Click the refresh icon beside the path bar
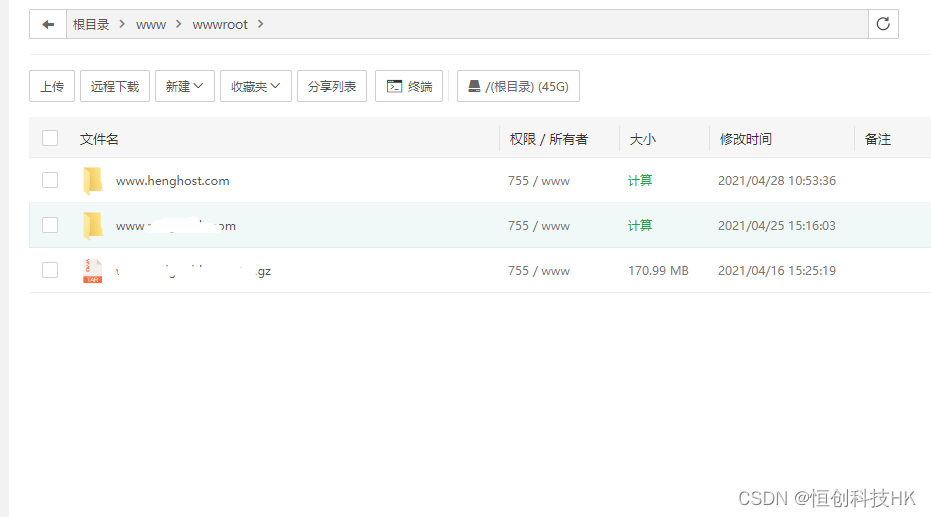The image size is (931, 517). [883, 24]
